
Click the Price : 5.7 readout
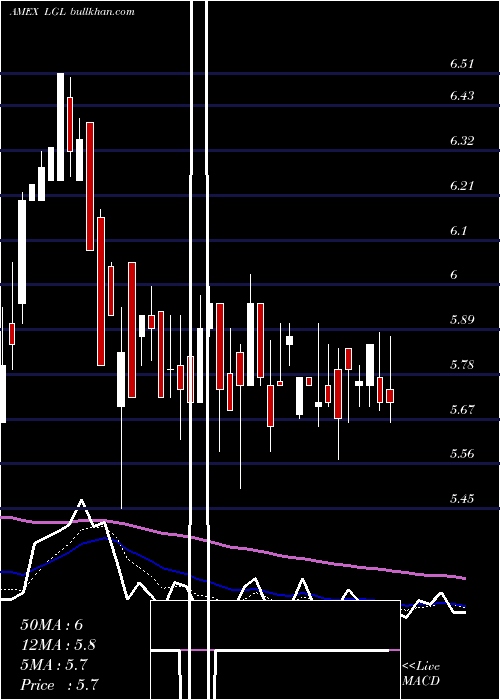[x=59, y=685]
